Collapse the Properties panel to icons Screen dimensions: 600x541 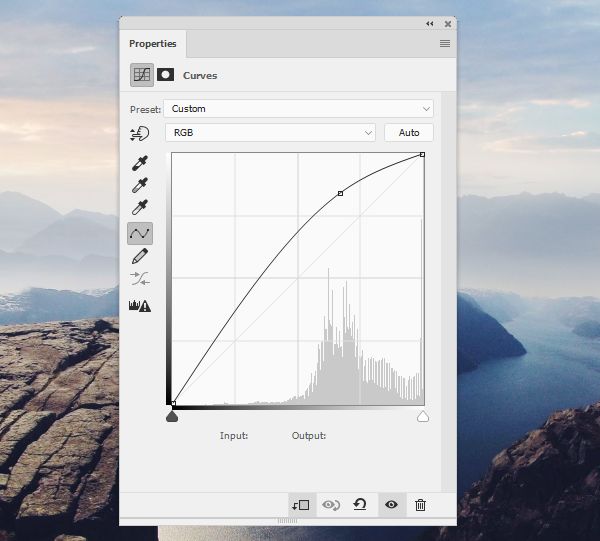click(x=430, y=24)
